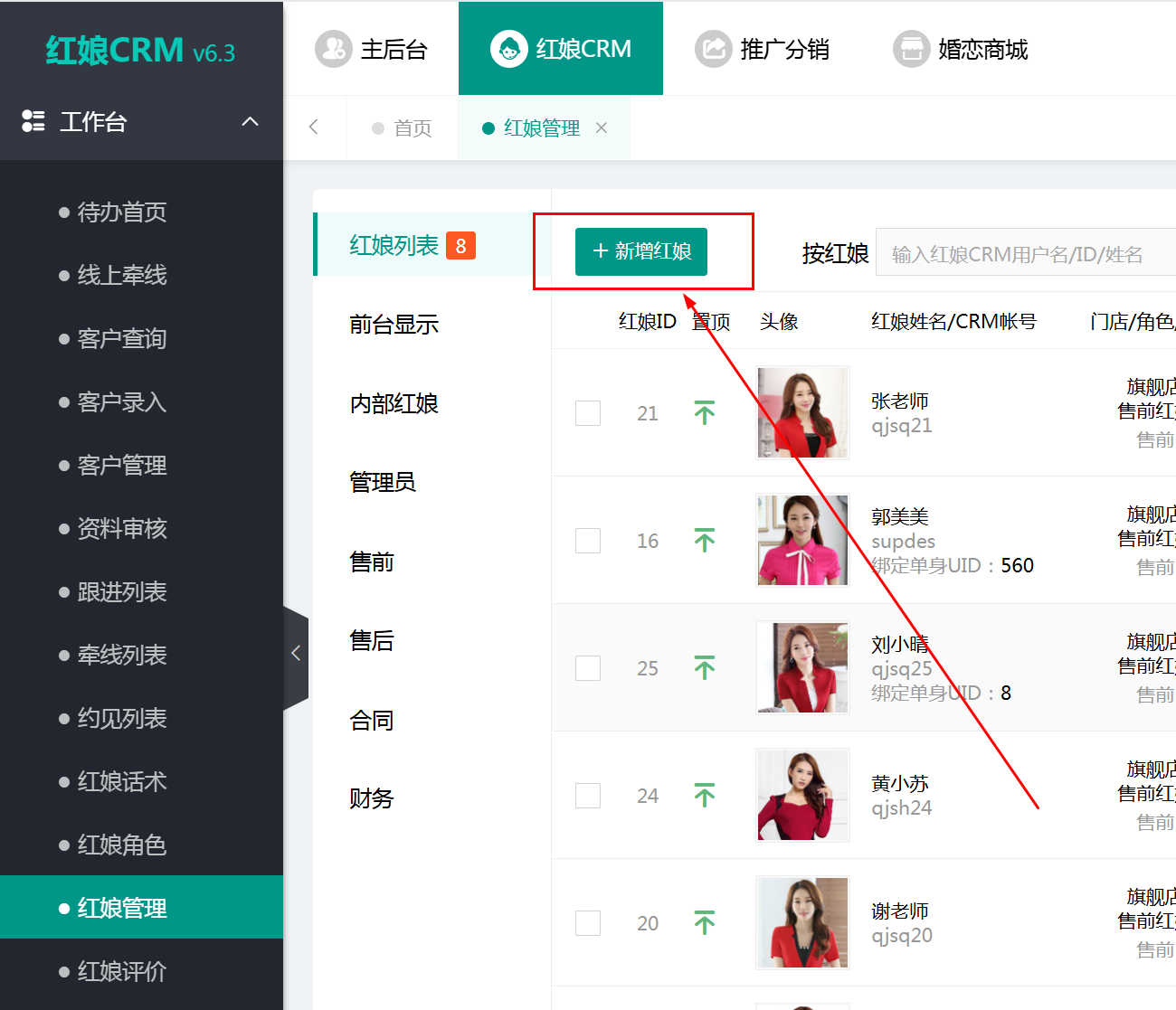Select checkbox for 黄小苏 row
Viewport: 1176px width, 1010px height.
point(588,796)
